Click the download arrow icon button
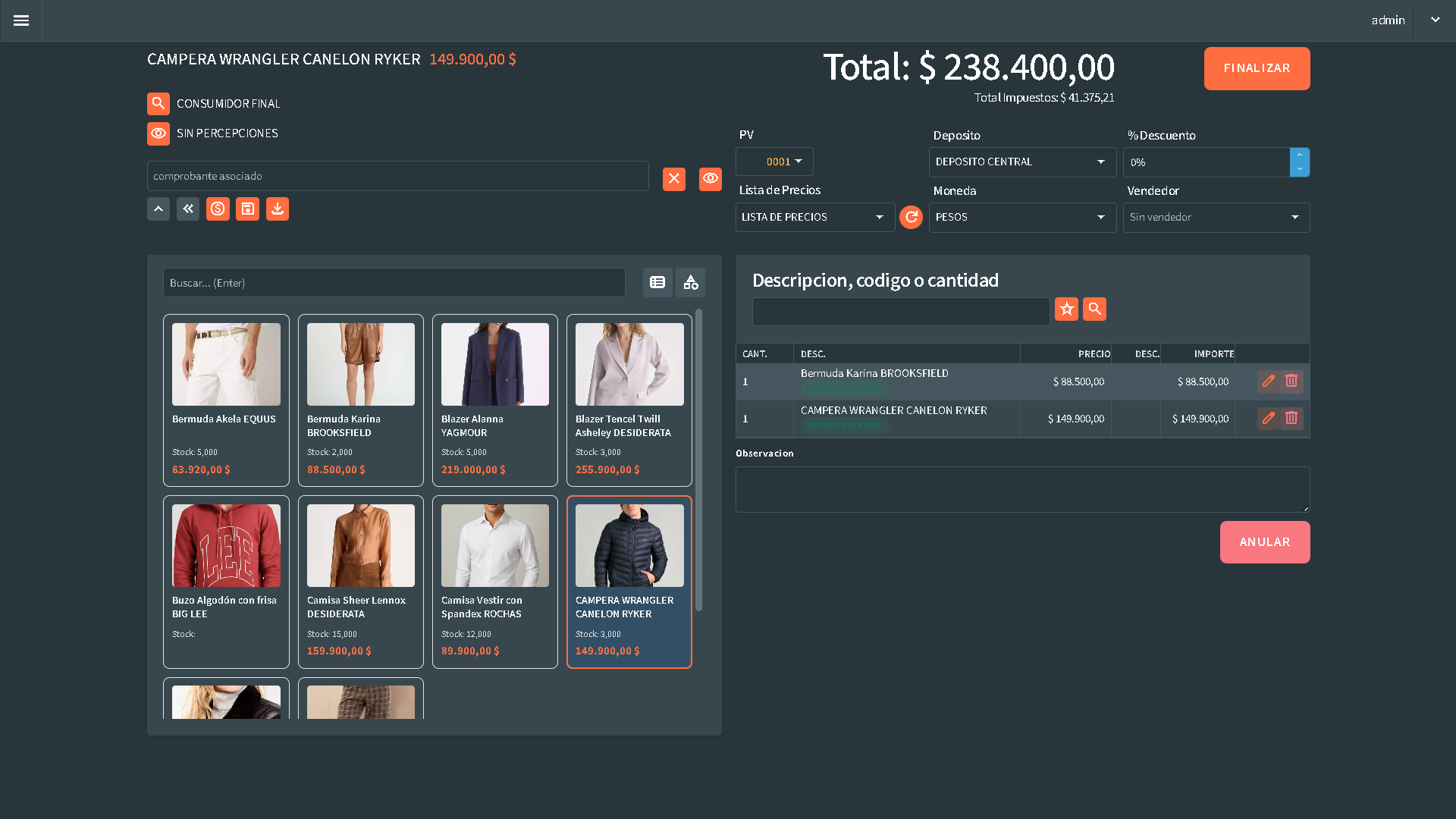Image resolution: width=1456 pixels, height=819 pixels. pos(278,209)
